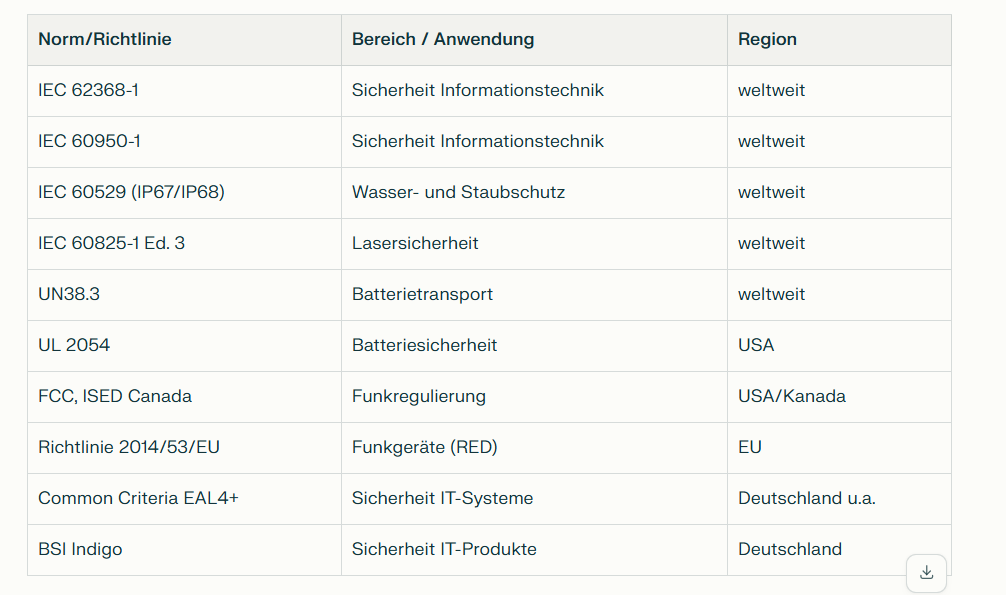
Task: Select the UN38.3 cell
Action: point(69,294)
